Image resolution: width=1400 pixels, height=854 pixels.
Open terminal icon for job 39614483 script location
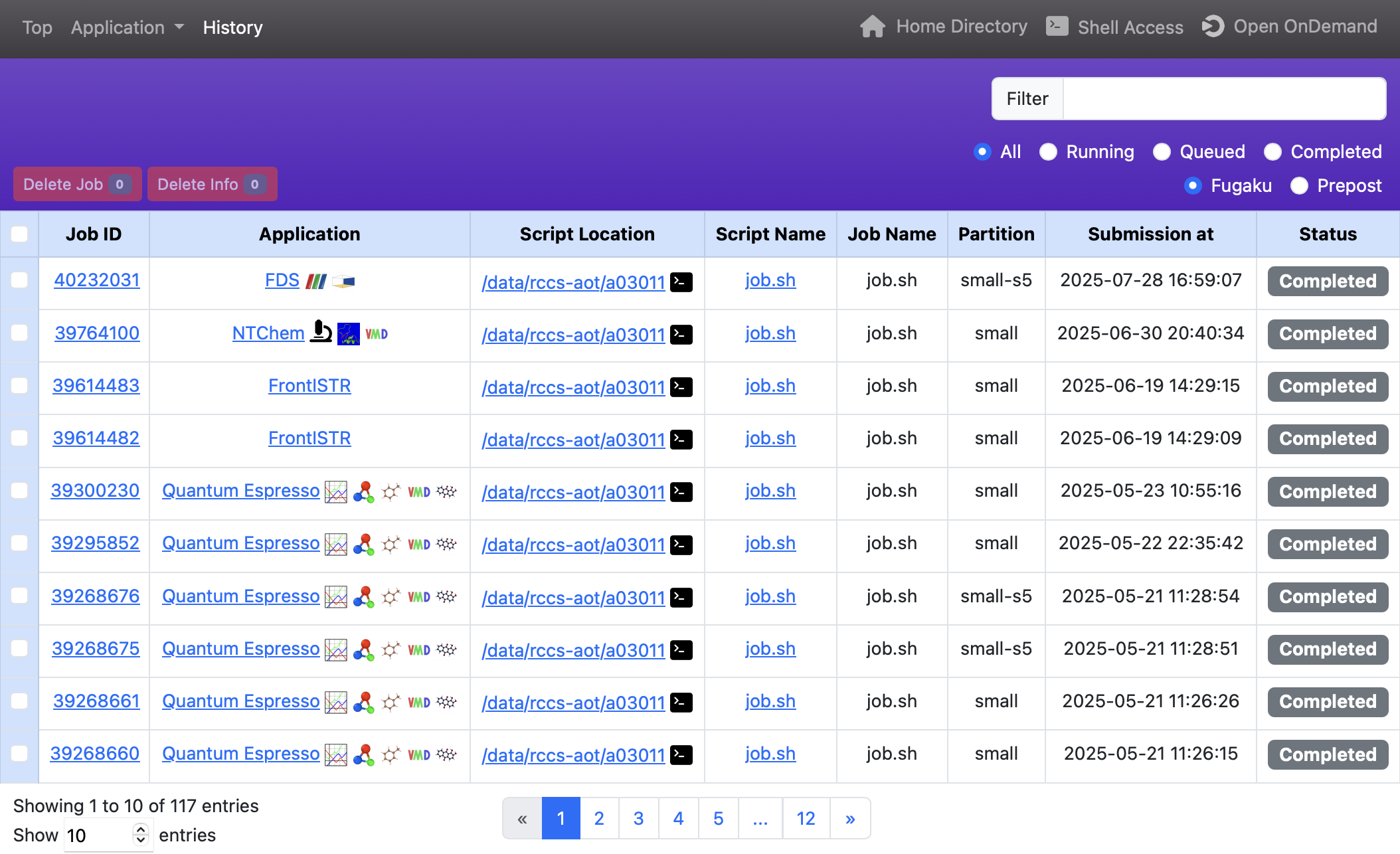coord(681,387)
